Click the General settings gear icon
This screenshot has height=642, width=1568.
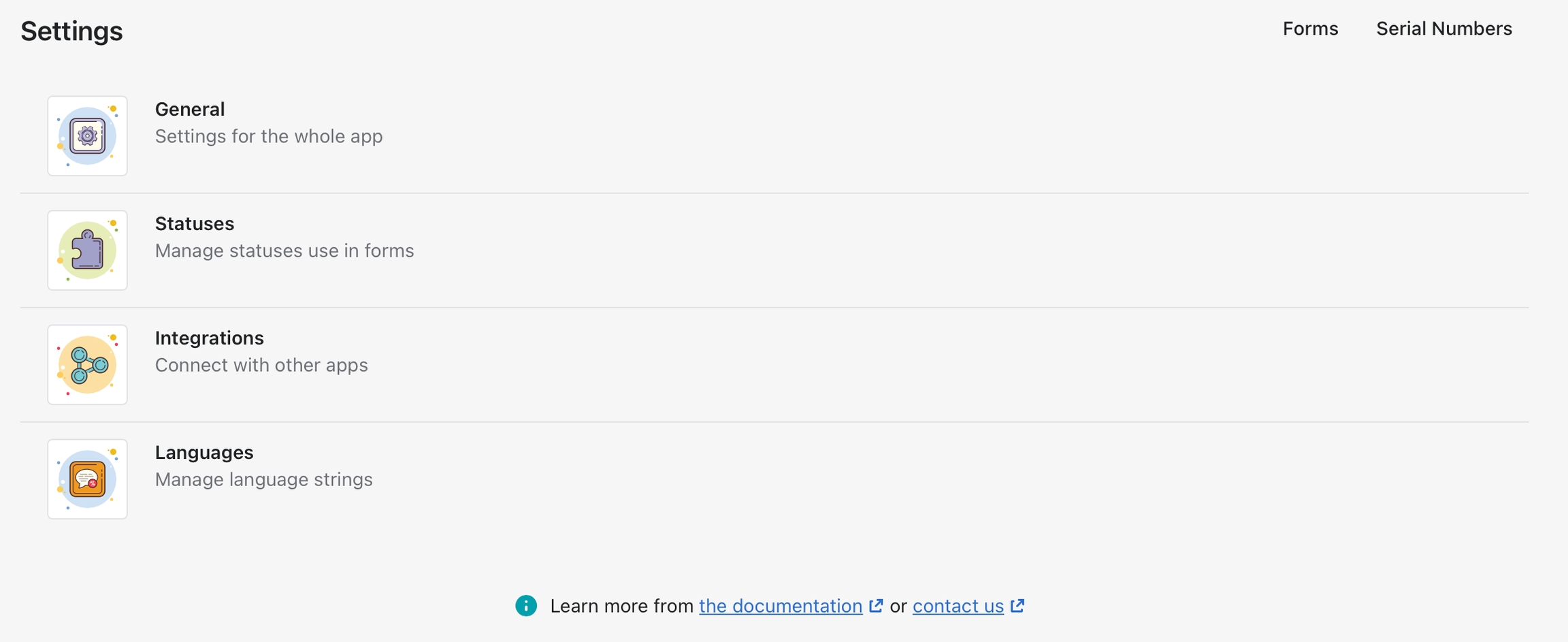pyautogui.click(x=87, y=135)
